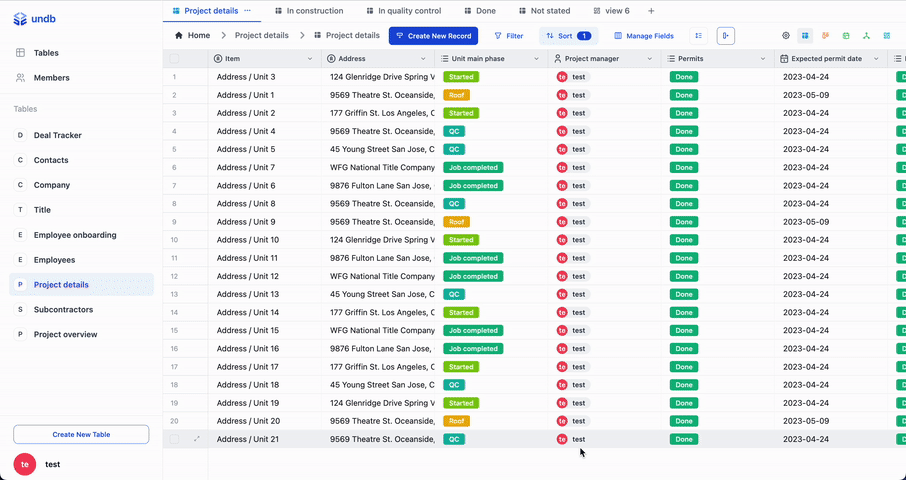The height and width of the screenshot is (480, 906).
Task: Open the view settings gear icon
Action: pyautogui.click(x=786, y=36)
